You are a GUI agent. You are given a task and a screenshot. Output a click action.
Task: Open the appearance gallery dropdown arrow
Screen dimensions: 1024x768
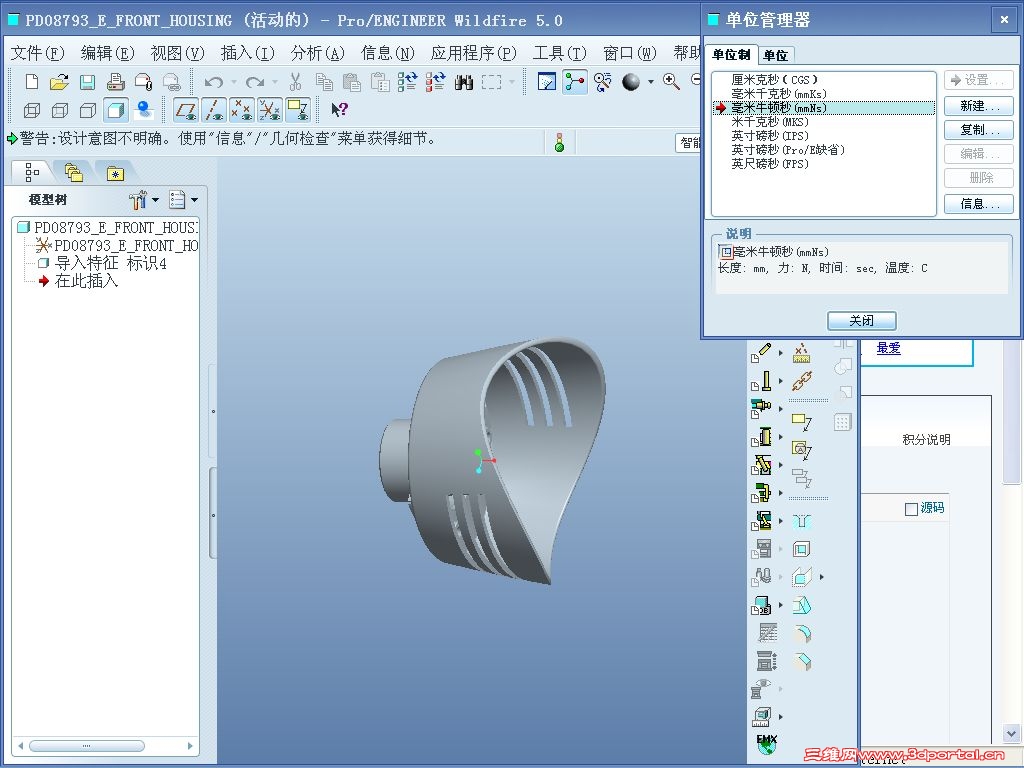coord(650,82)
